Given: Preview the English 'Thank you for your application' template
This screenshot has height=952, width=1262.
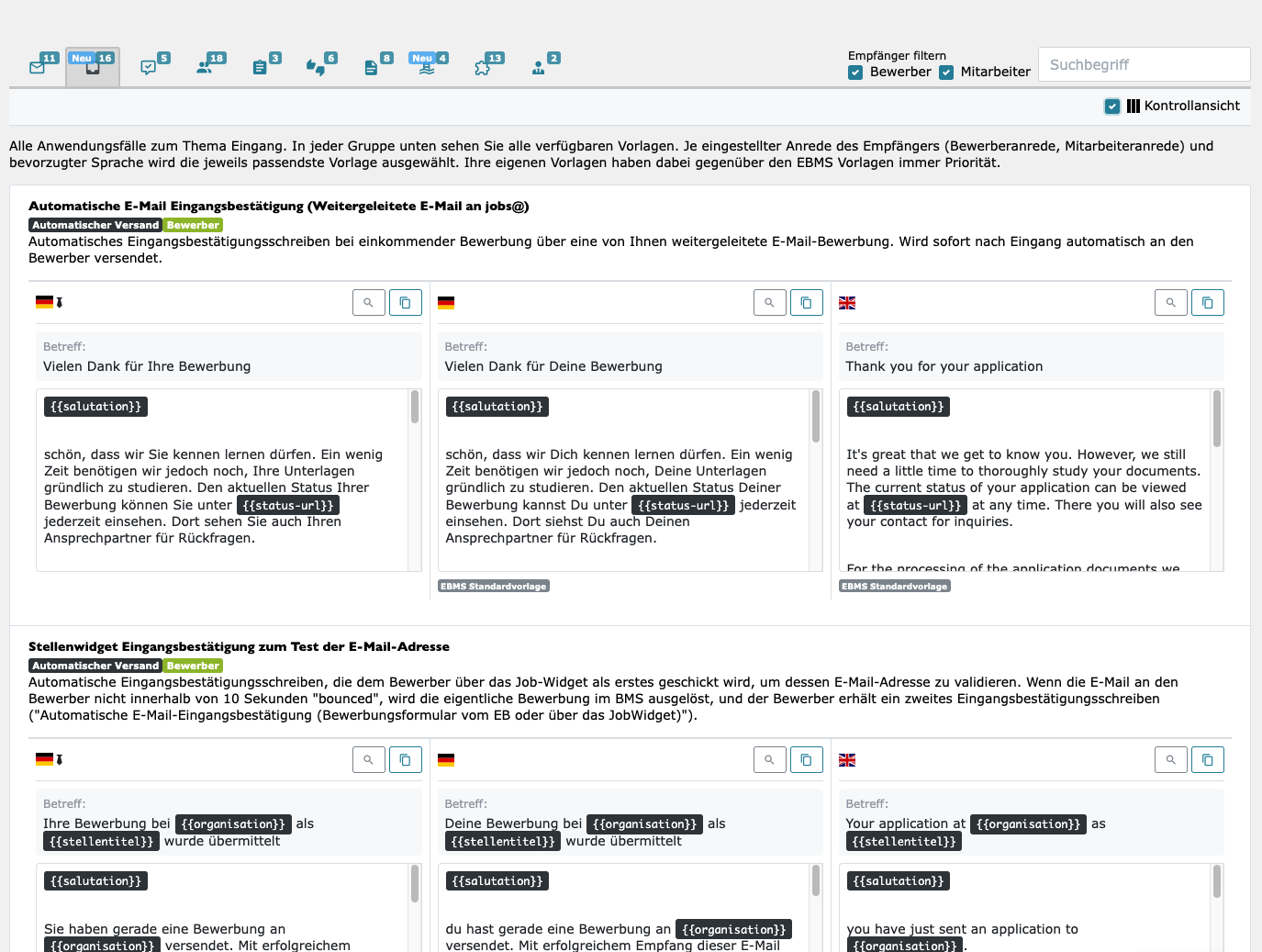Looking at the screenshot, I should pos(1170,303).
